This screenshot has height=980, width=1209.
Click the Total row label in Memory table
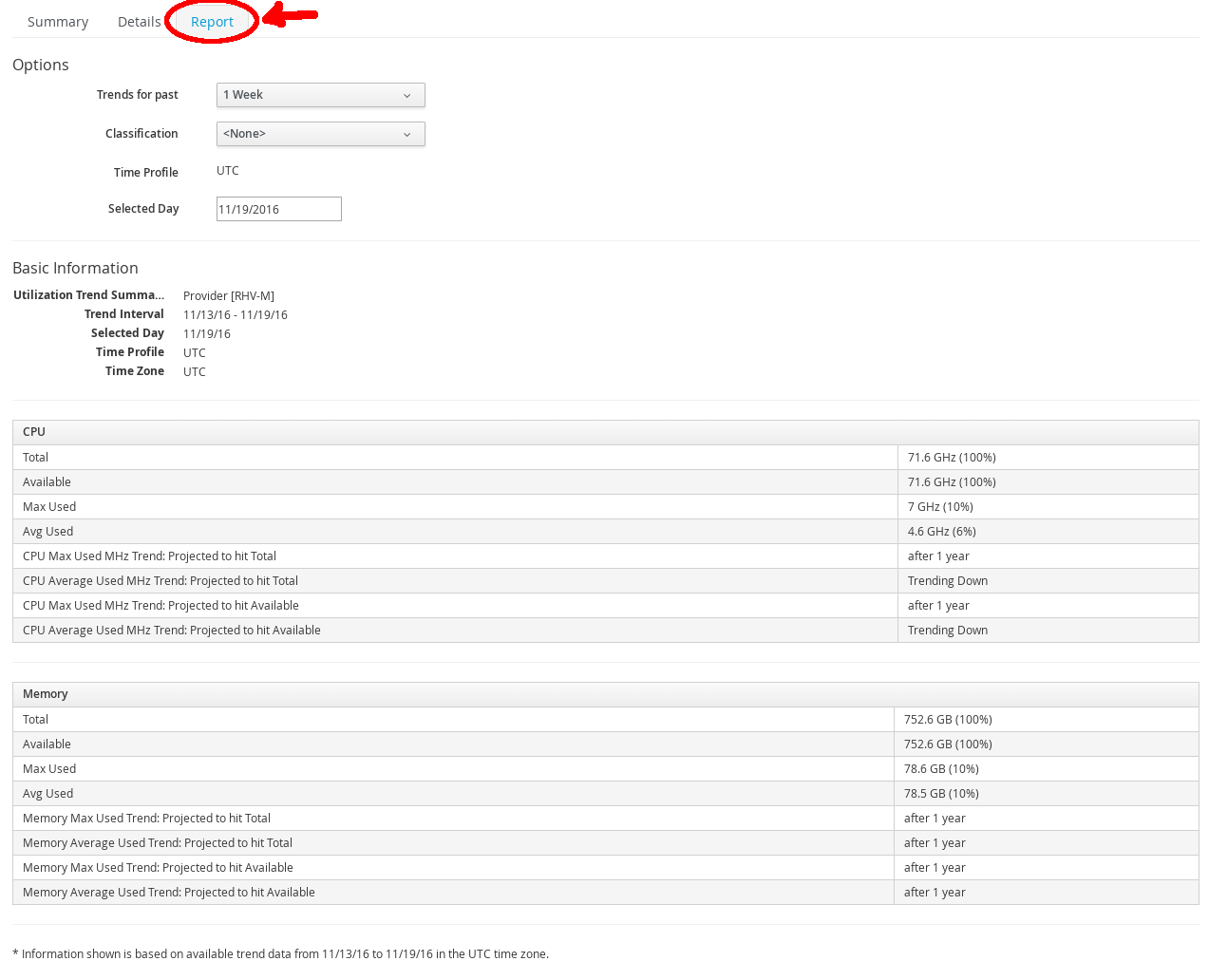[36, 720]
